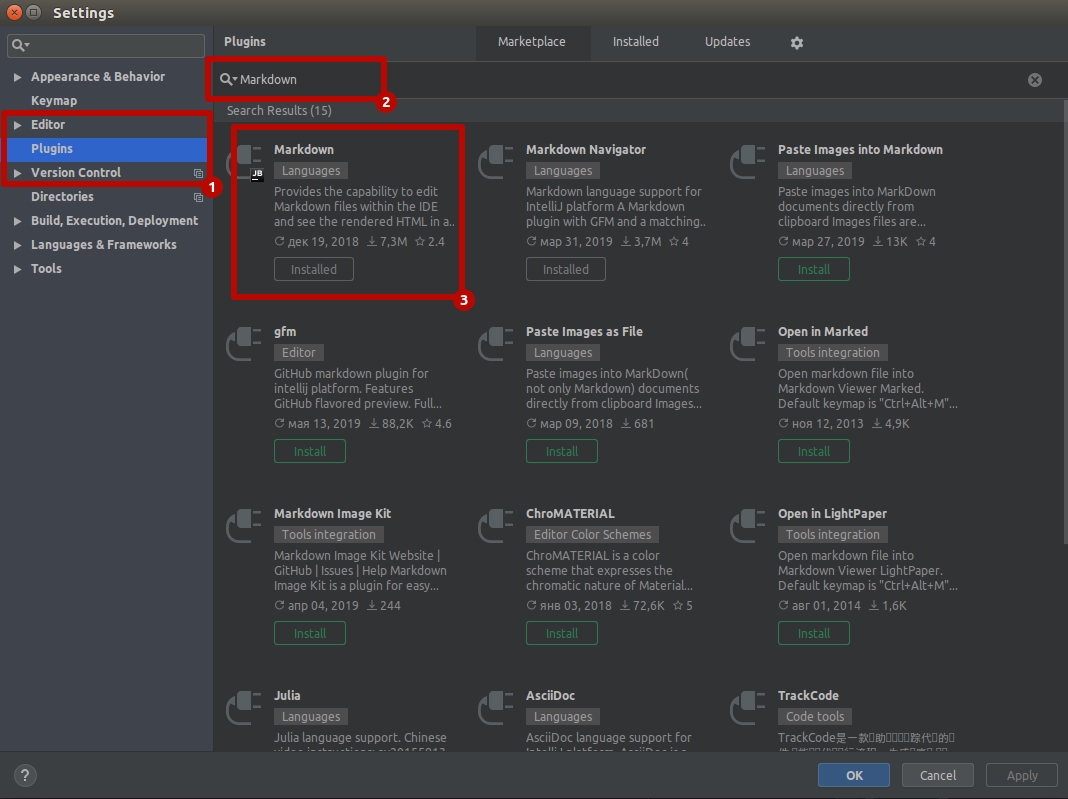Switch to the Updates tab
Image resolution: width=1068 pixels, height=799 pixels.
(727, 42)
